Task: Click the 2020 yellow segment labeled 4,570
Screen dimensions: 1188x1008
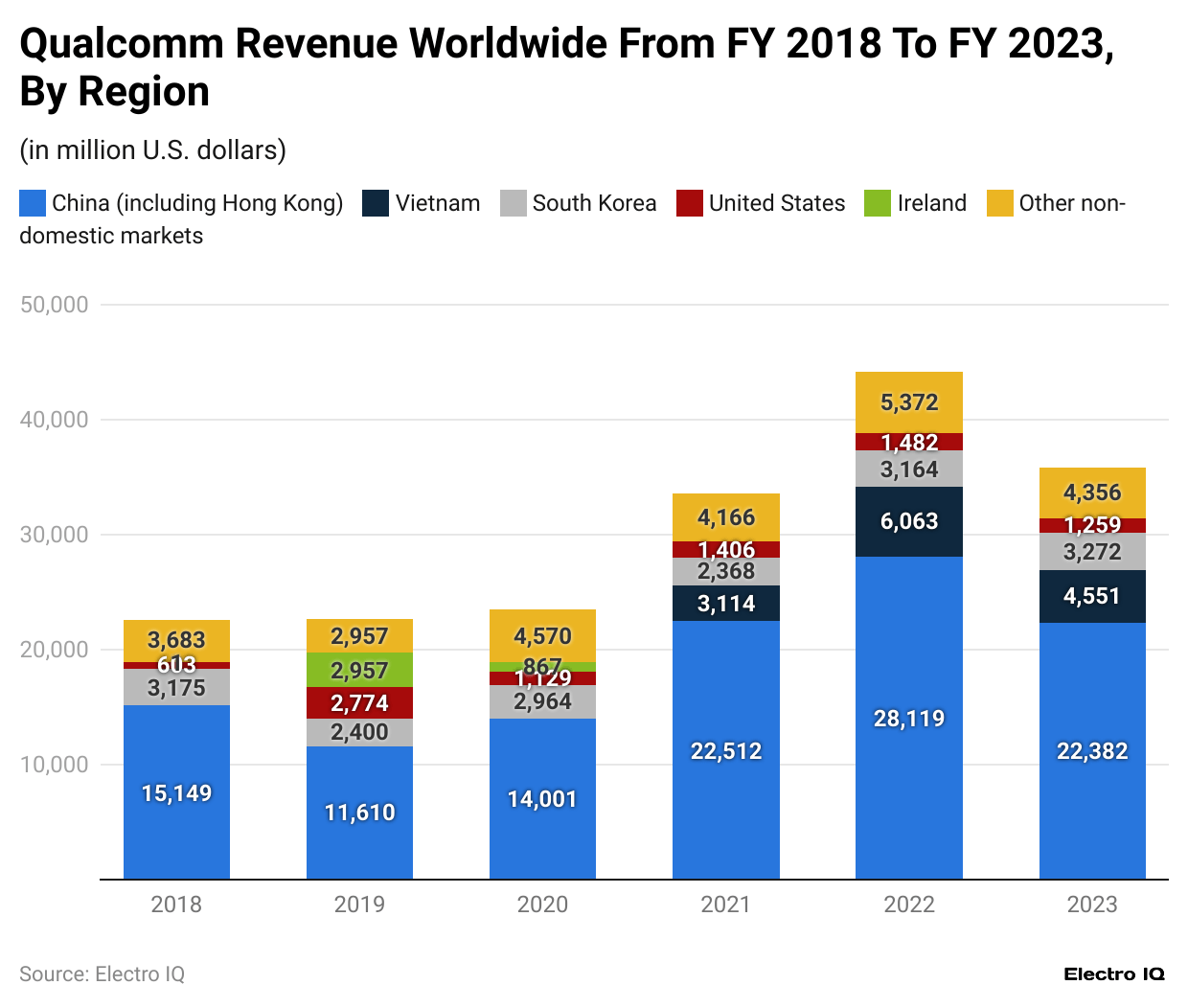Action: (542, 635)
